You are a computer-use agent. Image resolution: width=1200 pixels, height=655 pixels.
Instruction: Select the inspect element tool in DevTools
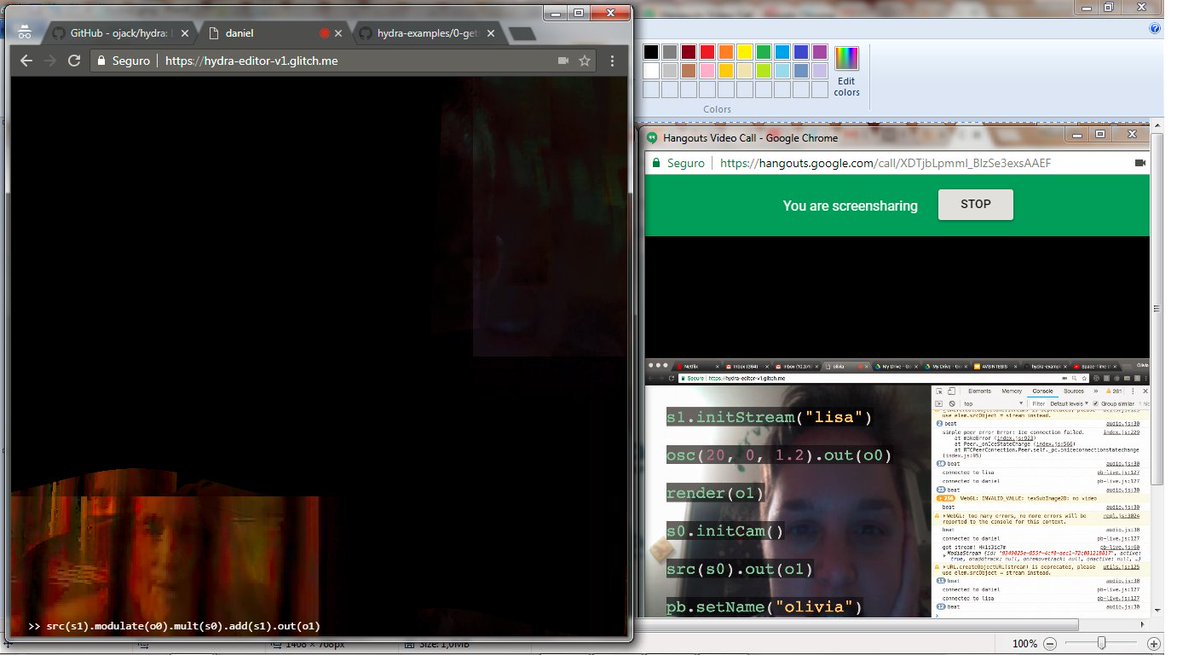tap(941, 391)
